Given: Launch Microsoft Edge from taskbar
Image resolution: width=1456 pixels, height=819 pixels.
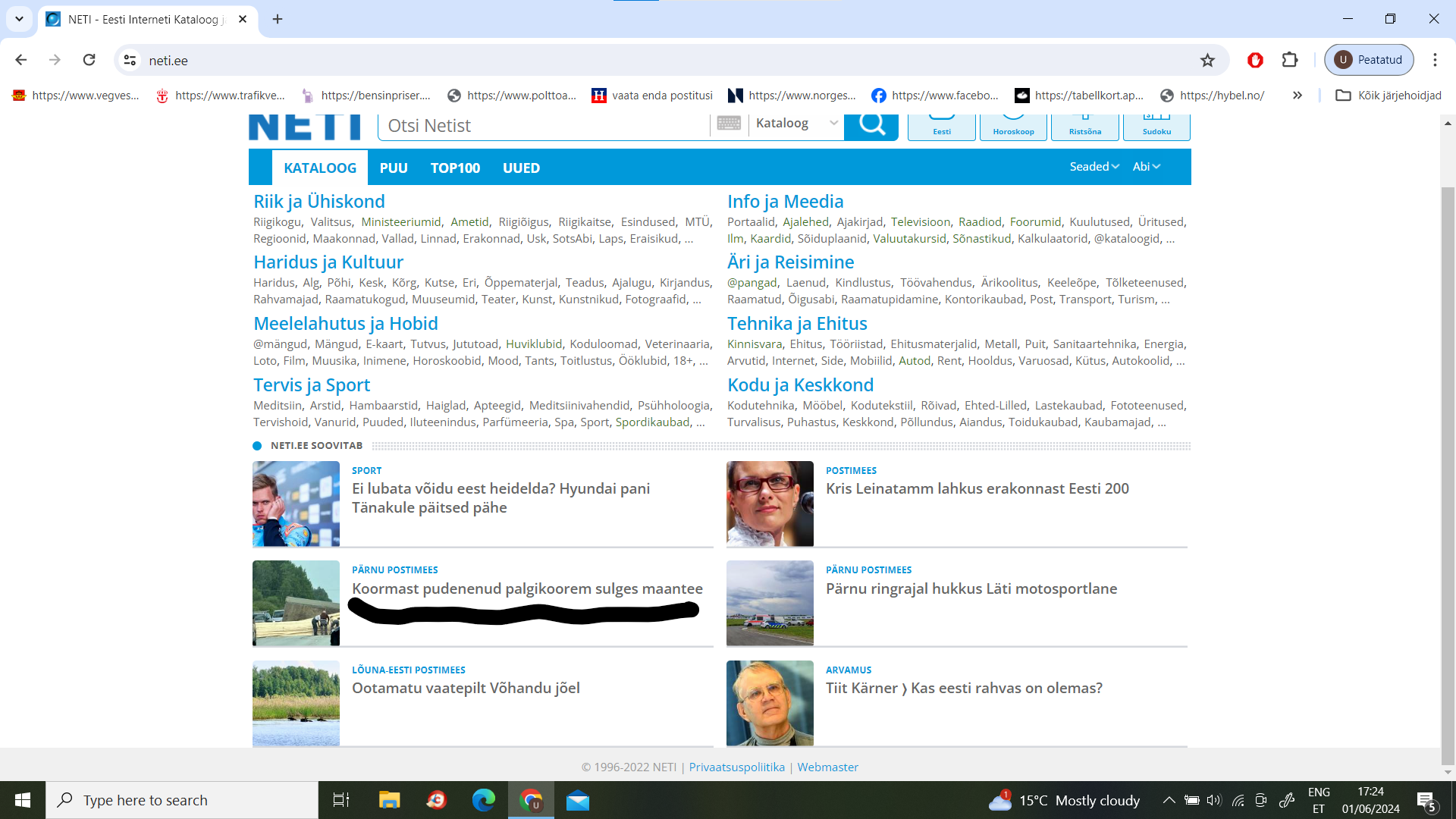Looking at the screenshot, I should click(483, 800).
